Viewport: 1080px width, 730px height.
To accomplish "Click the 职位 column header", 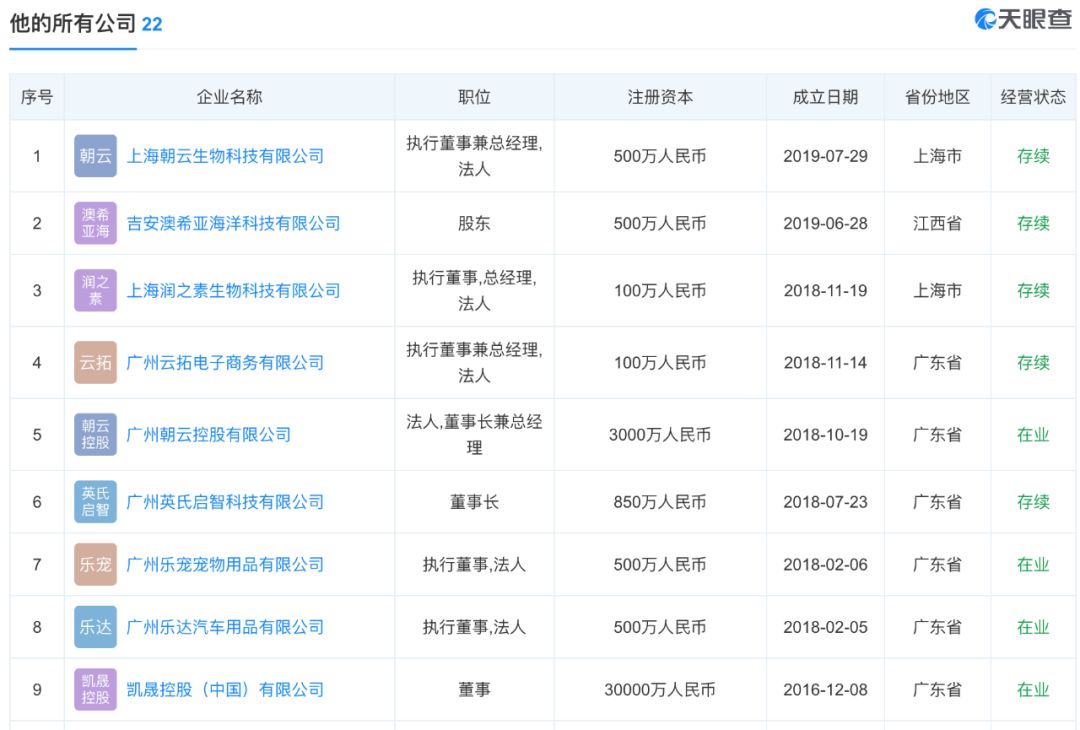I will point(475,97).
